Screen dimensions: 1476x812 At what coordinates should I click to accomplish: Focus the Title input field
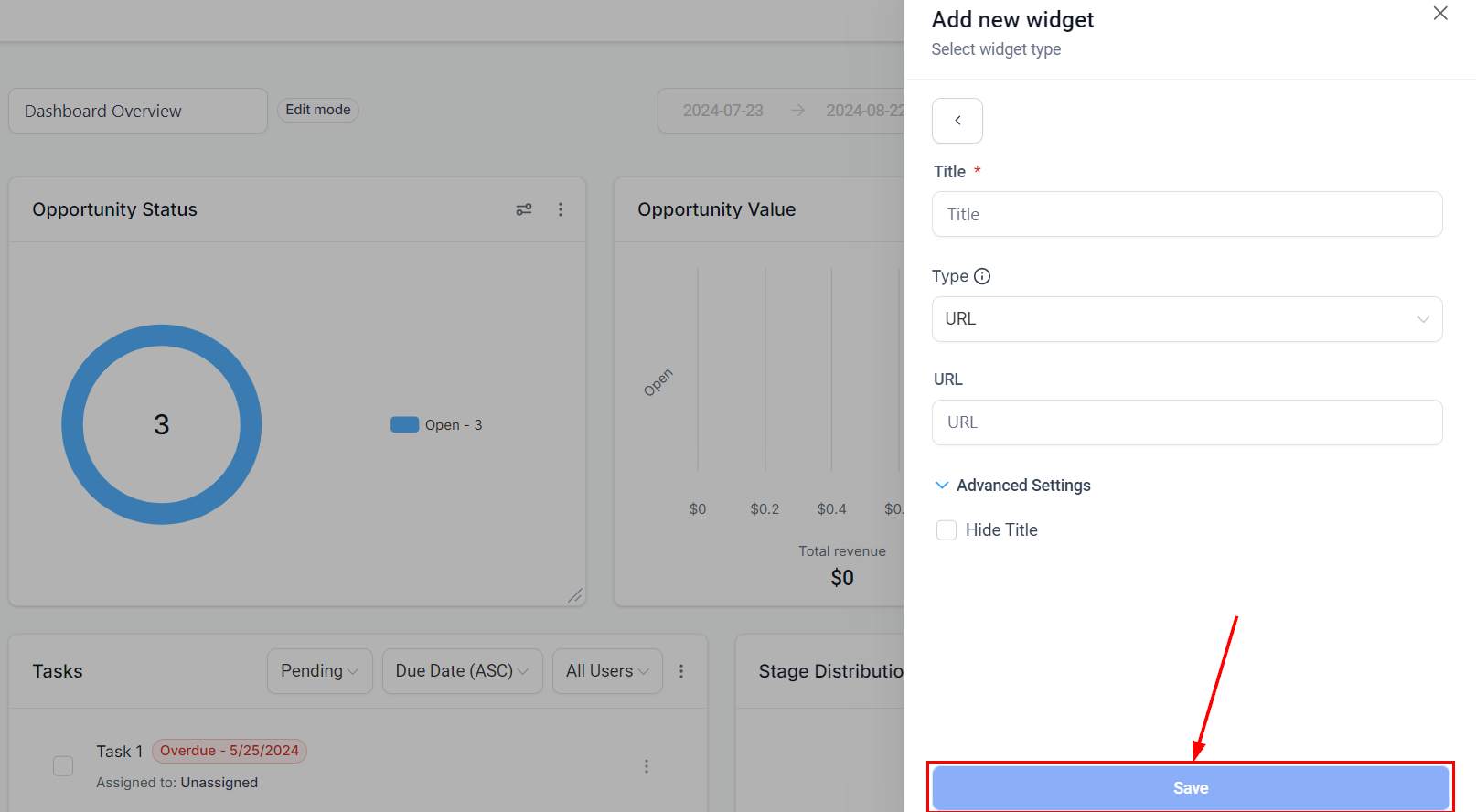point(1186,215)
